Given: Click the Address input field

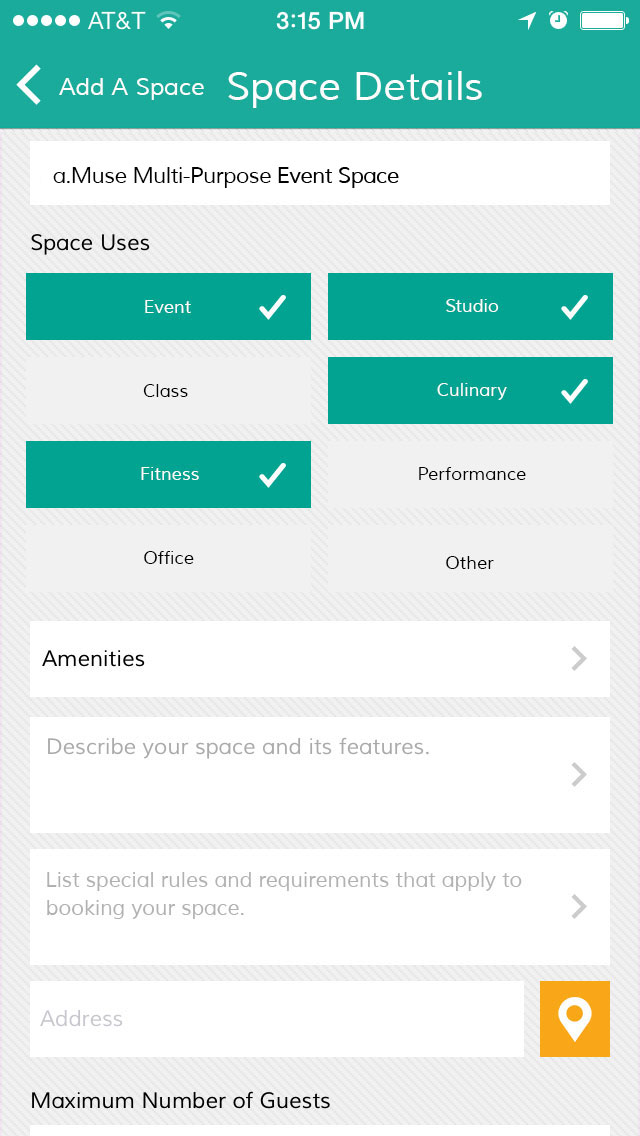Looking at the screenshot, I should tap(277, 1019).
